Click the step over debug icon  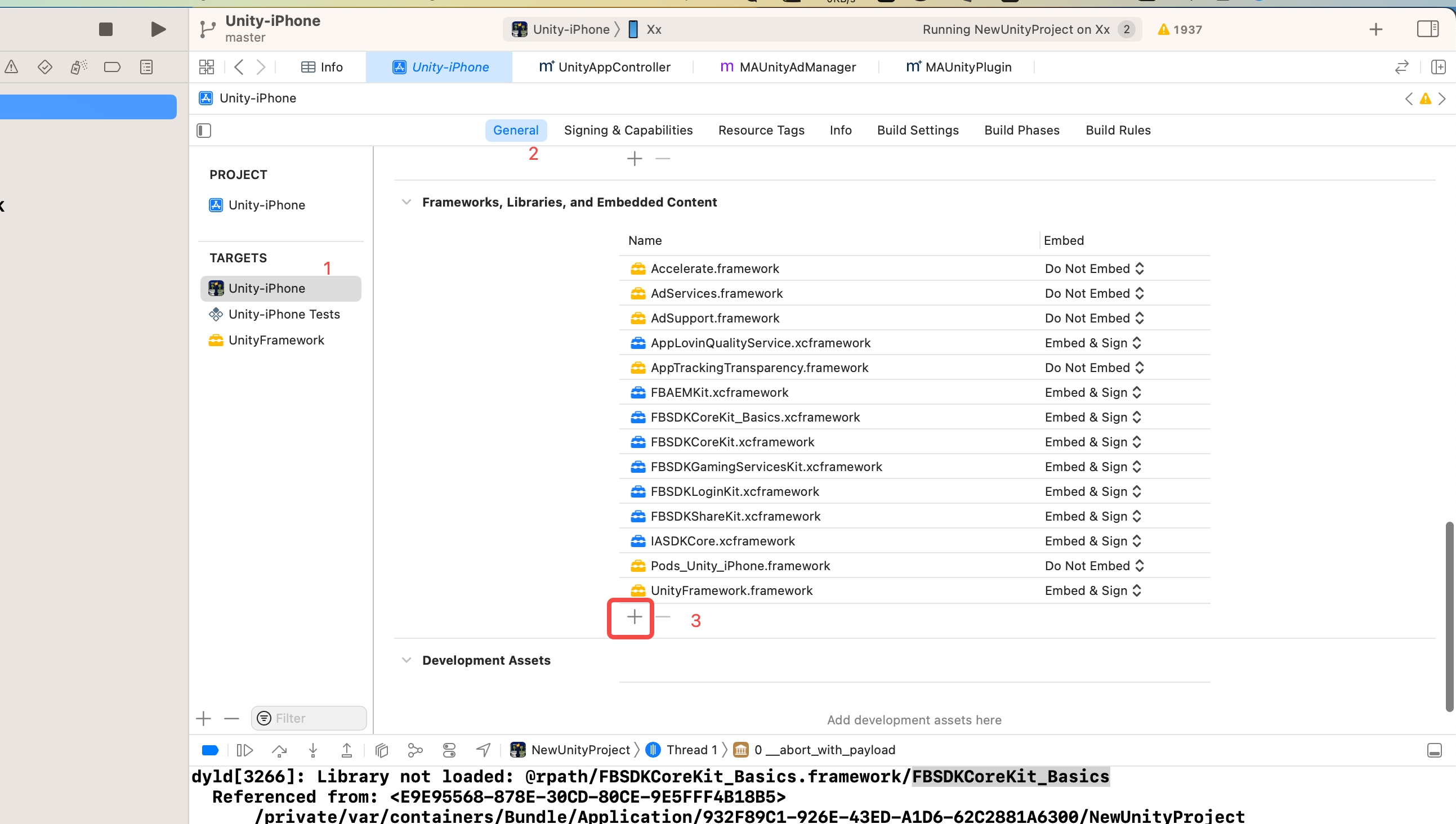click(279, 750)
